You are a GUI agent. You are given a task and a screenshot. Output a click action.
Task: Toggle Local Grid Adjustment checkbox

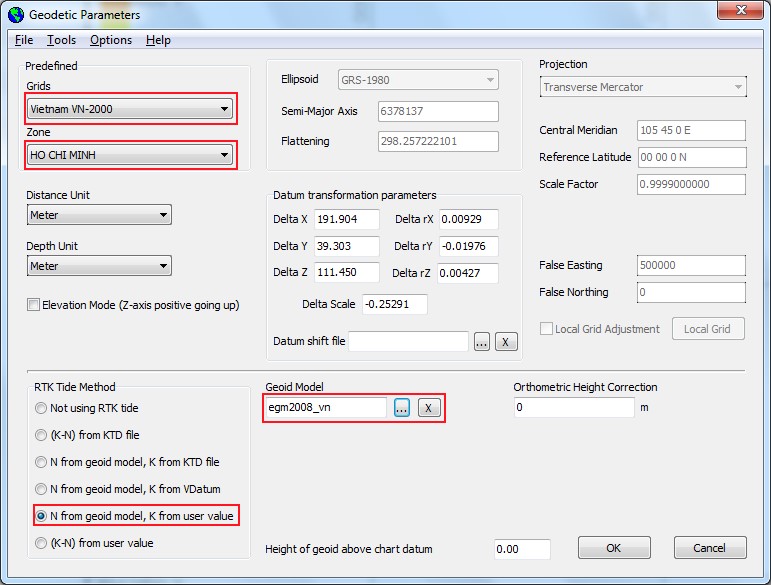(x=546, y=328)
